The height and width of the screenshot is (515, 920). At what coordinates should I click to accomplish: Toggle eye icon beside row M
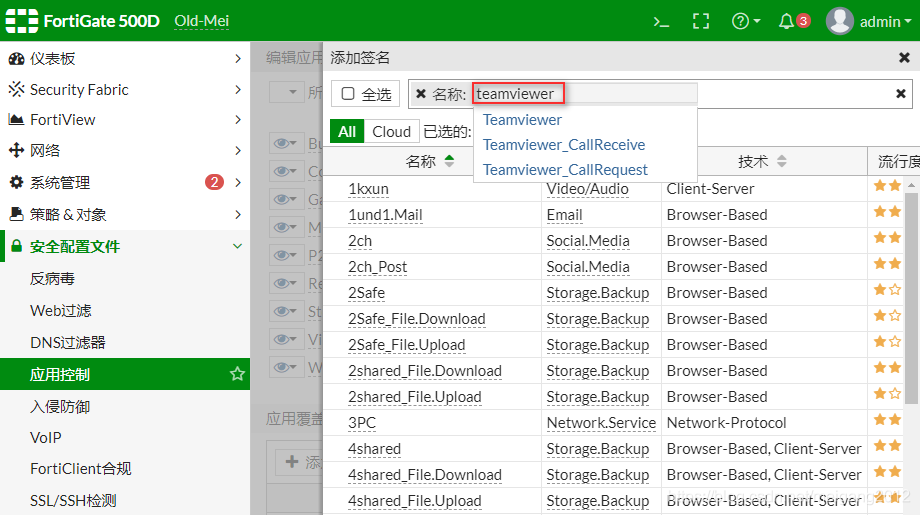tap(286, 227)
